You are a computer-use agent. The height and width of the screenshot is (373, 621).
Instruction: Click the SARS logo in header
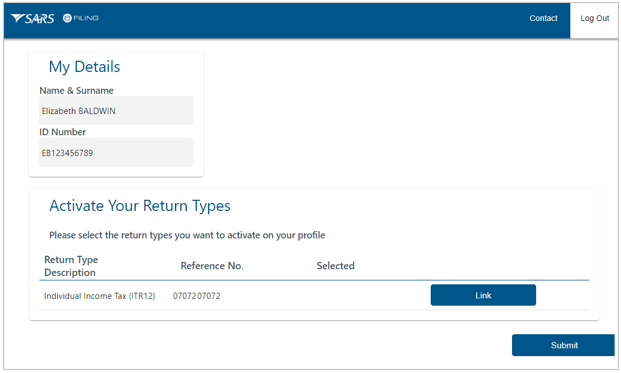32,18
